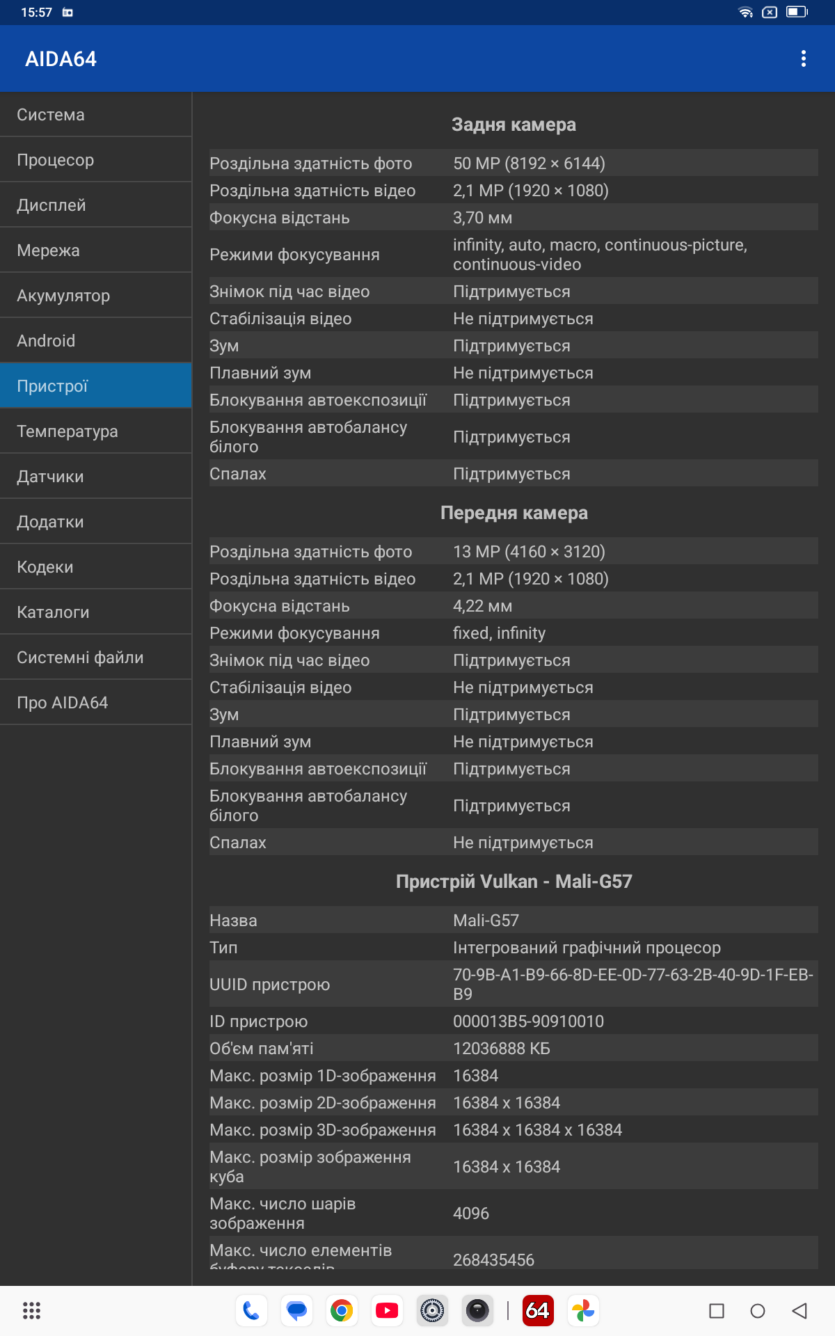Image resolution: width=835 pixels, height=1336 pixels.
Task: Launch the Phone app from taskbar
Action: click(251, 1310)
